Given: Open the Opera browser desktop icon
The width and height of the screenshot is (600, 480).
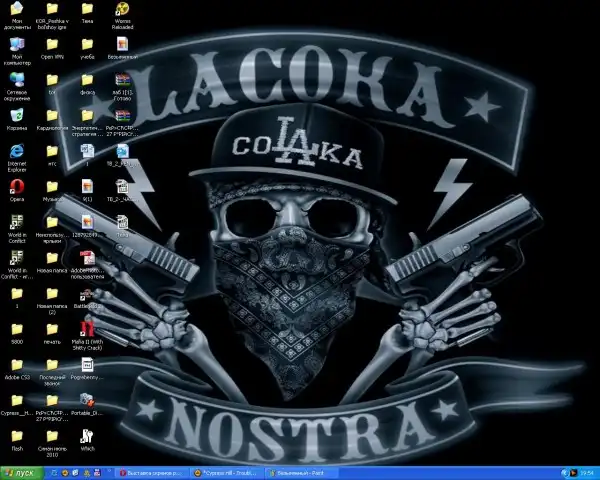Looking at the screenshot, I should [17, 185].
